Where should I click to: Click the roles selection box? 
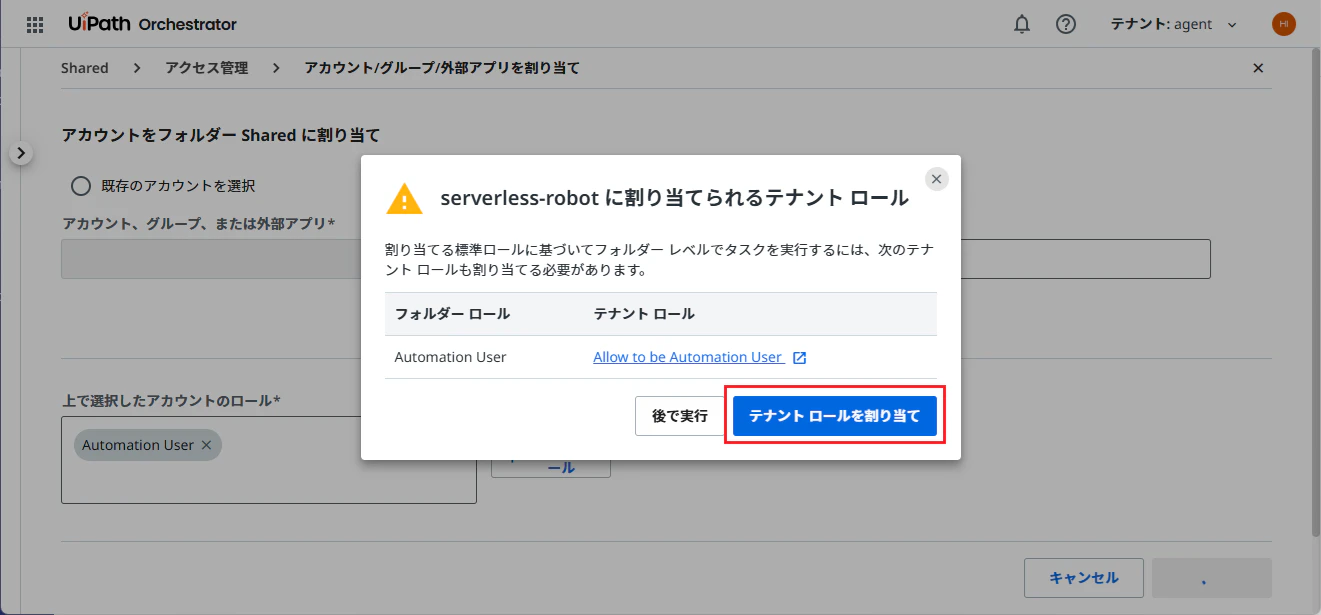(x=269, y=460)
